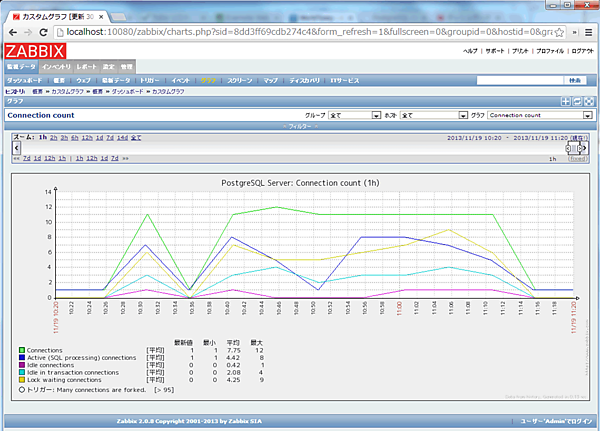Add graph to favorites plus icon
Viewport: 600px width, 431px height.
tap(565, 102)
